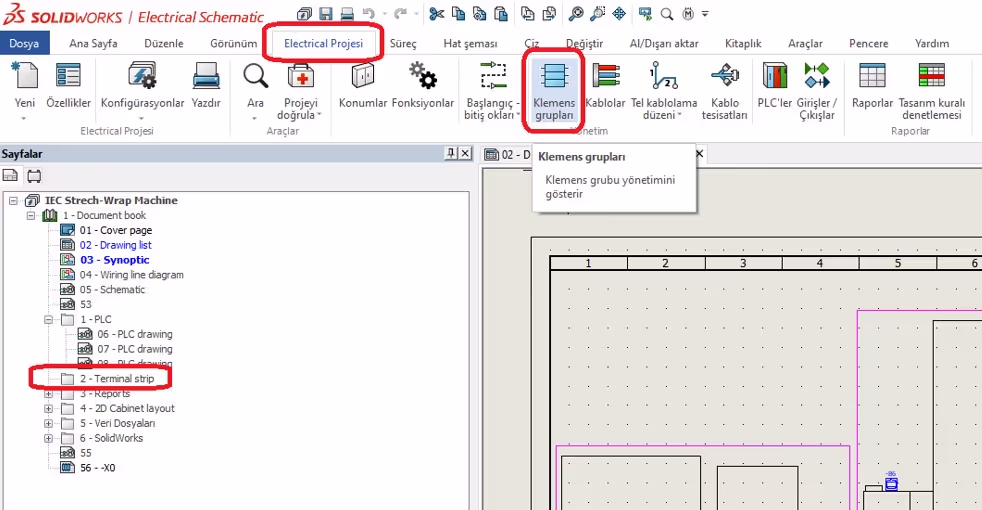Collapse the IEC Strech-Wrap Machine project node
Screen dimensions: 982x510
[13, 200]
